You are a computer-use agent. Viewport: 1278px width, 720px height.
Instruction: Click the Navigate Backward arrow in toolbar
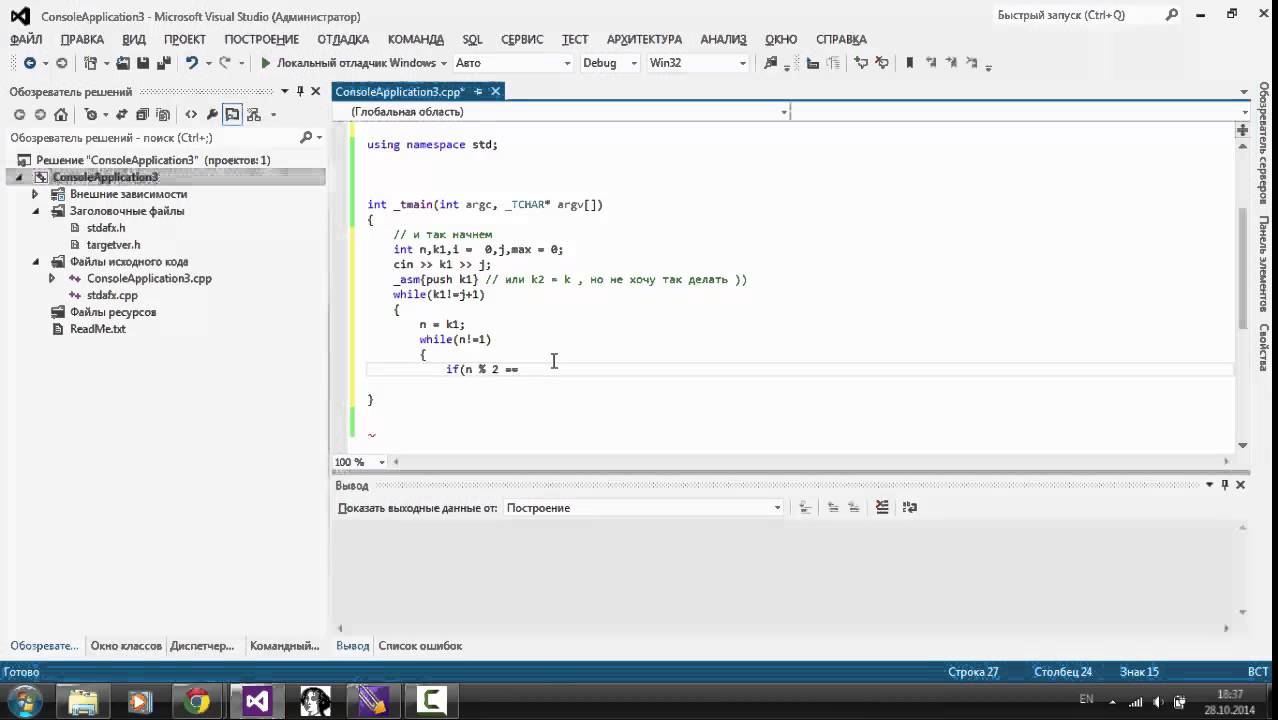pyautogui.click(x=30, y=63)
